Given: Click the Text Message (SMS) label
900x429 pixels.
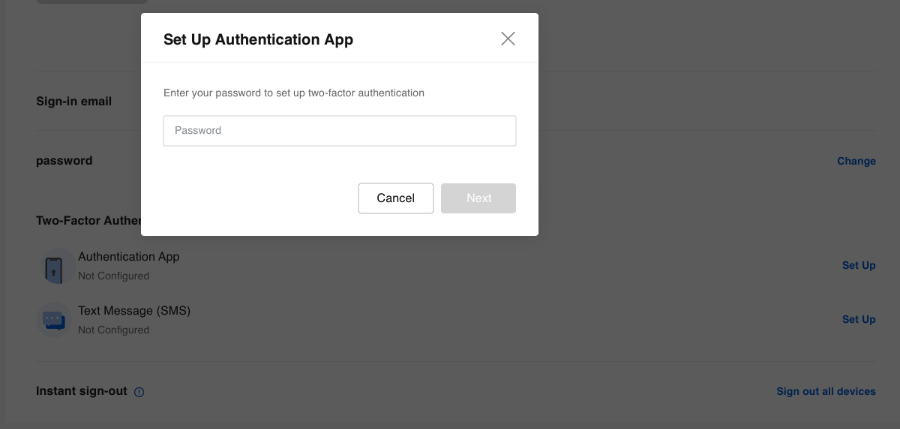Looking at the screenshot, I should (x=134, y=311).
